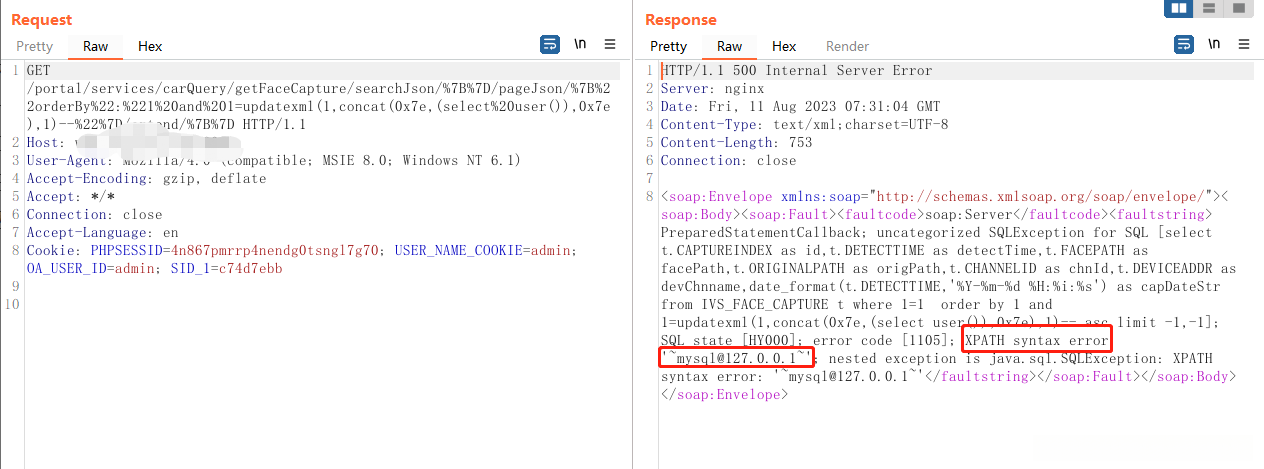Screen dimensions: 1264x469
Task: Select the Request Raw tab
Action: point(95,46)
